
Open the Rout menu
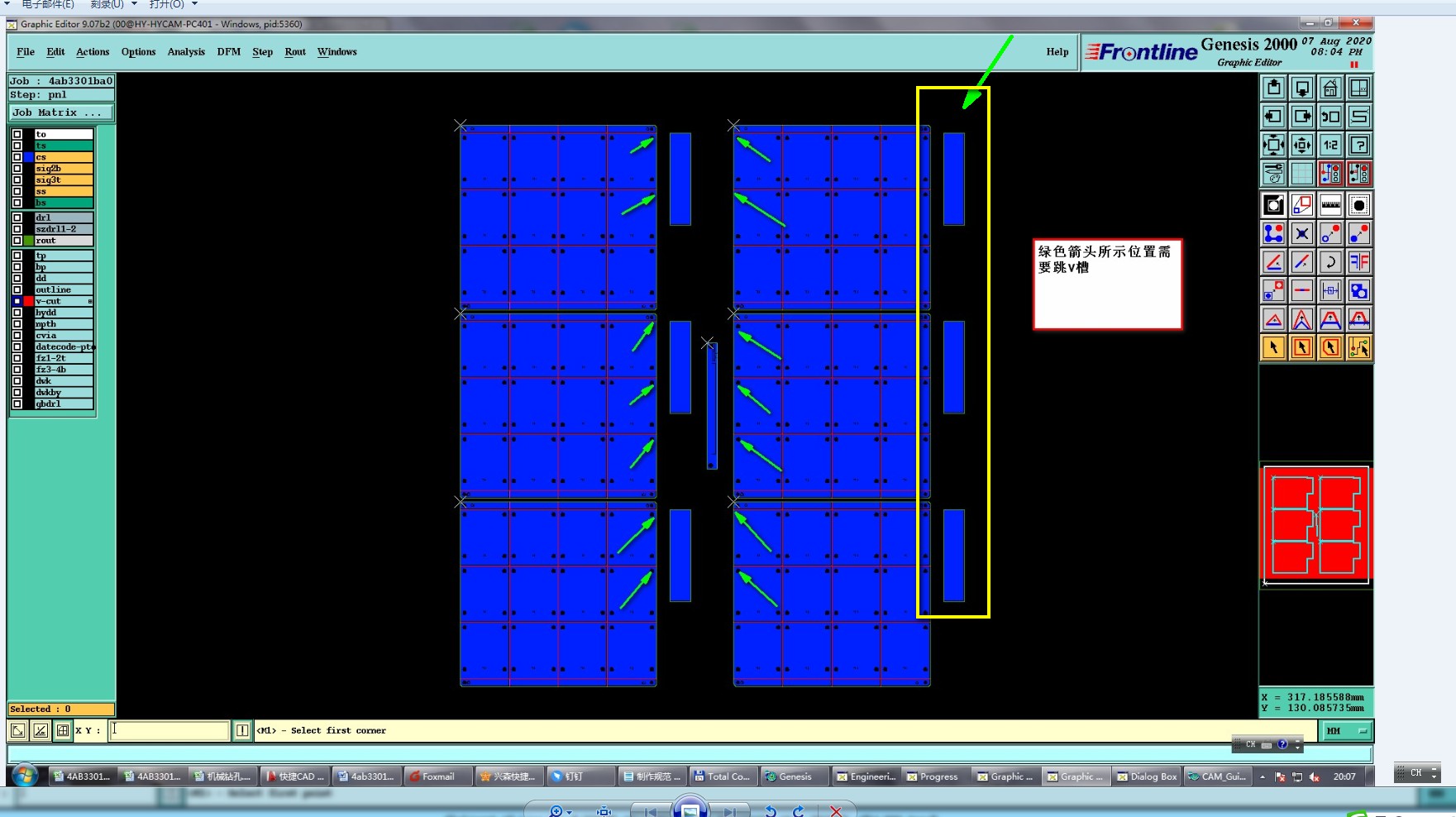pyautogui.click(x=295, y=51)
